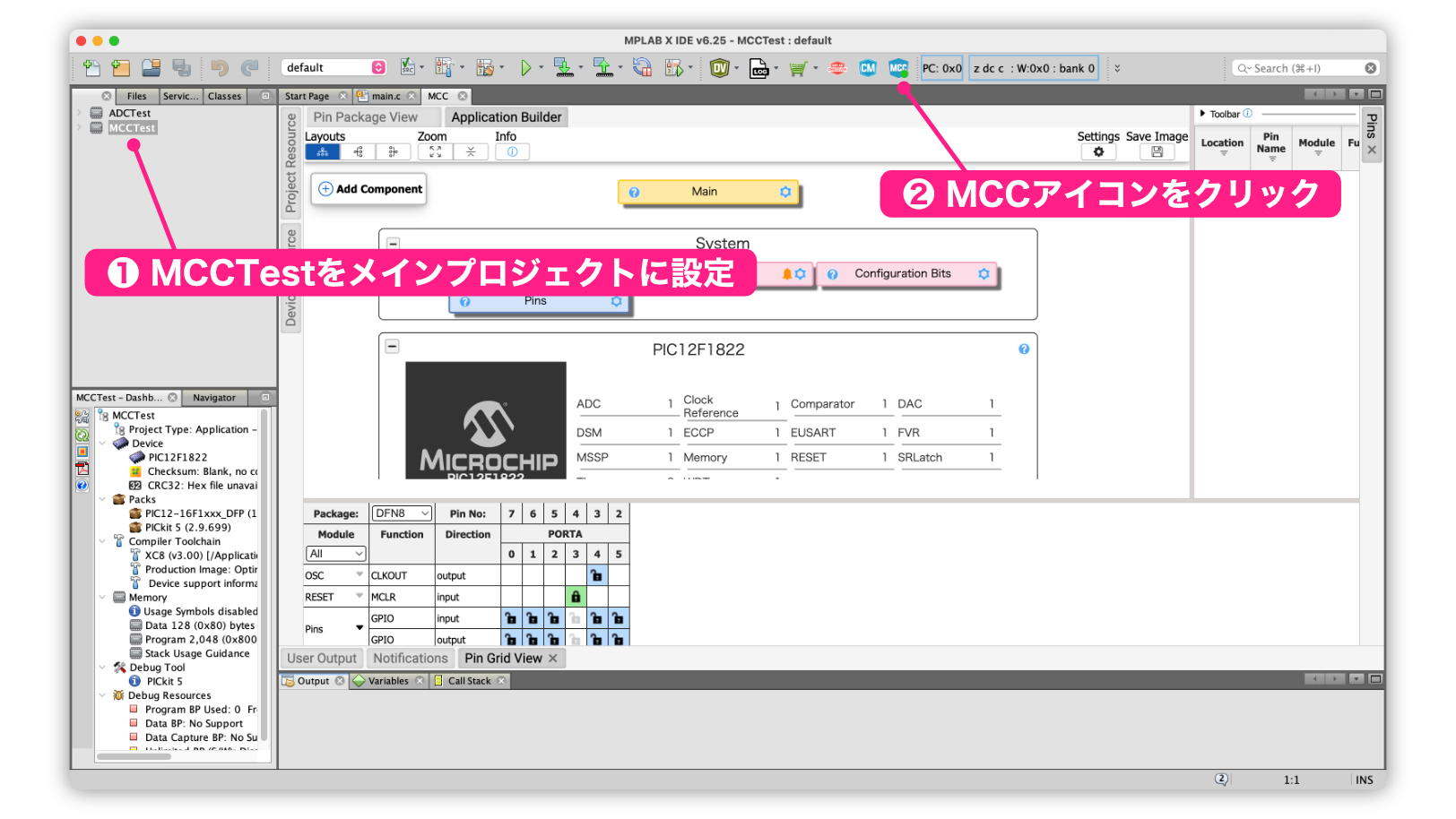Click the Info circle icon
Image resolution: width=1456 pixels, height=819 pixels.
click(513, 152)
